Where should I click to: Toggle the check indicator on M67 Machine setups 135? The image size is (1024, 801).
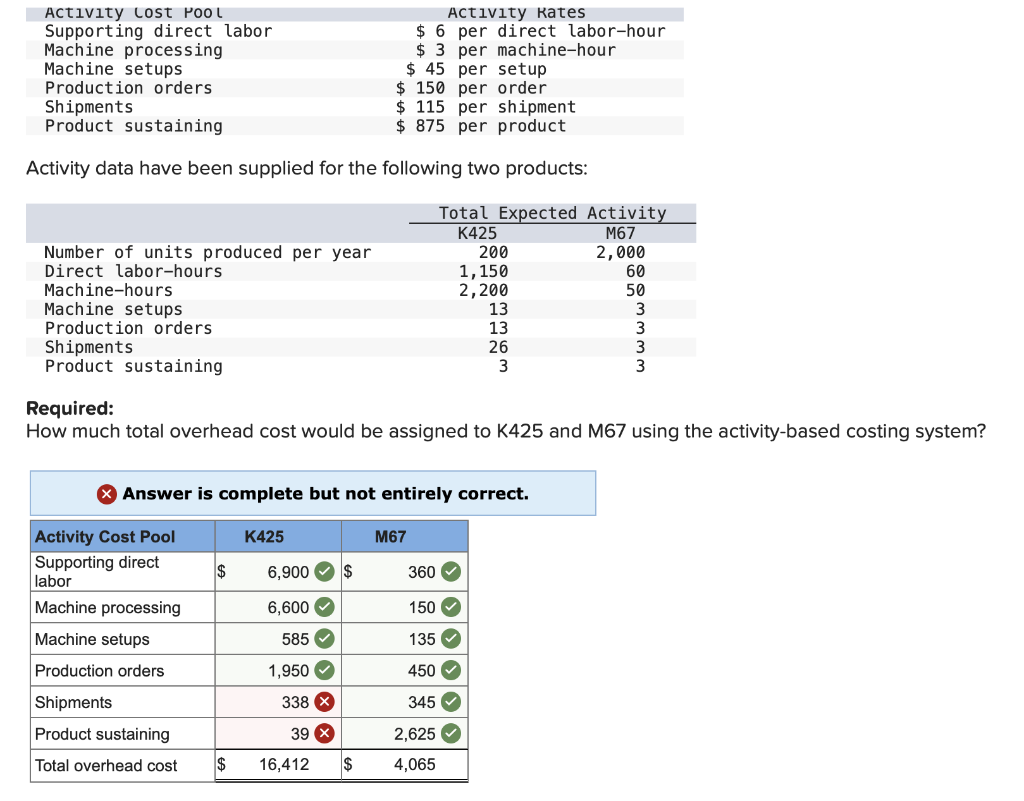click(450, 638)
